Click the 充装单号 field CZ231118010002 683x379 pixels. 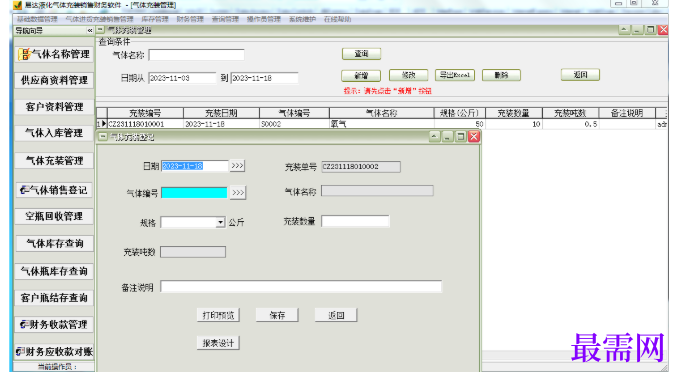tap(361, 167)
